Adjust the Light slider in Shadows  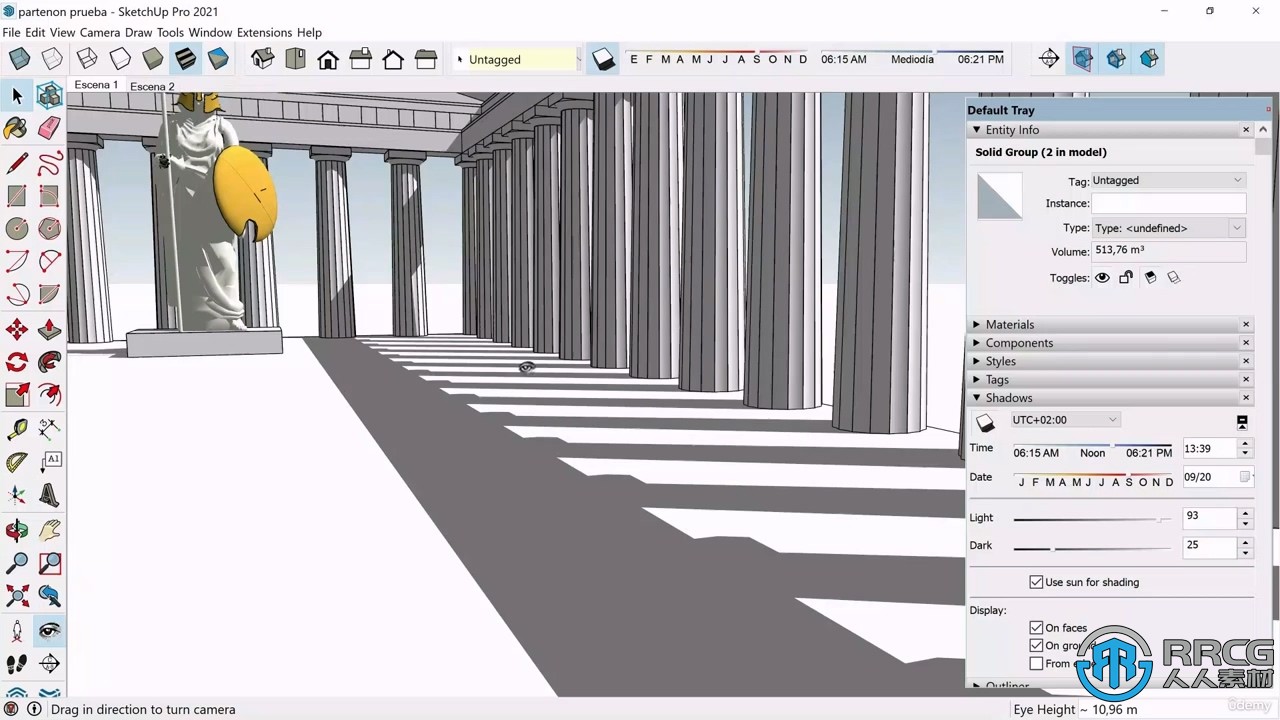point(1092,519)
